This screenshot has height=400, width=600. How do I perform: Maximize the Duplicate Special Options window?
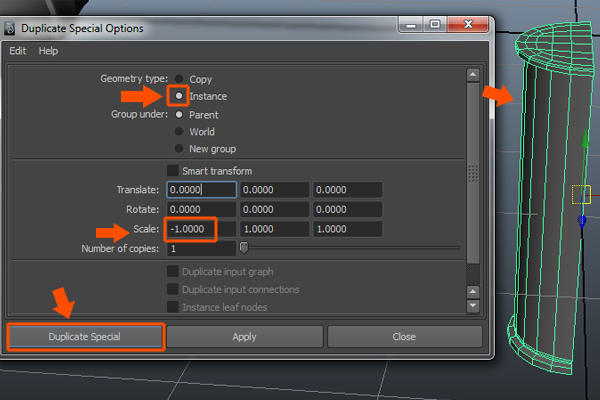[x=435, y=25]
